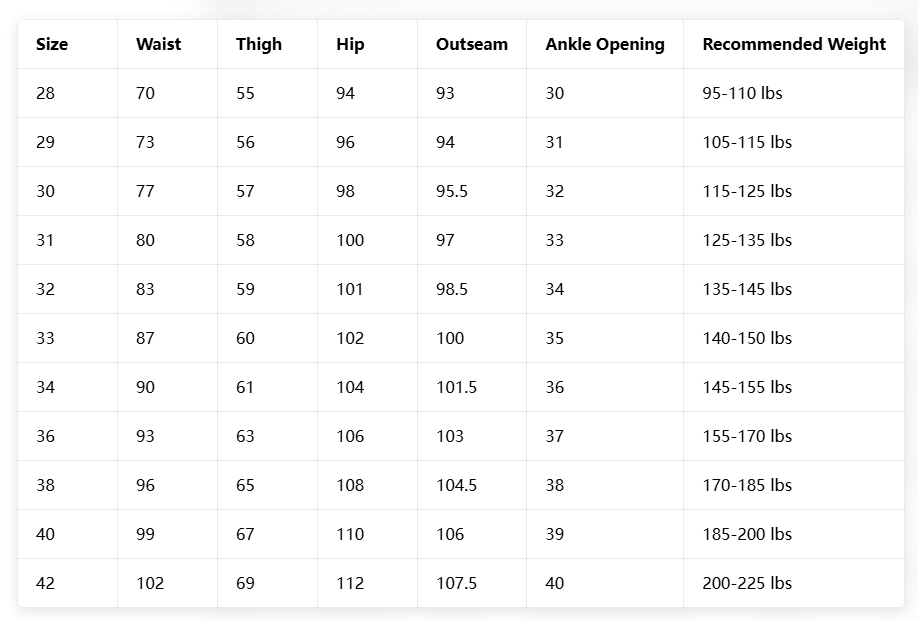
Task: Click the Recommended Weight column header
Action: (x=793, y=44)
